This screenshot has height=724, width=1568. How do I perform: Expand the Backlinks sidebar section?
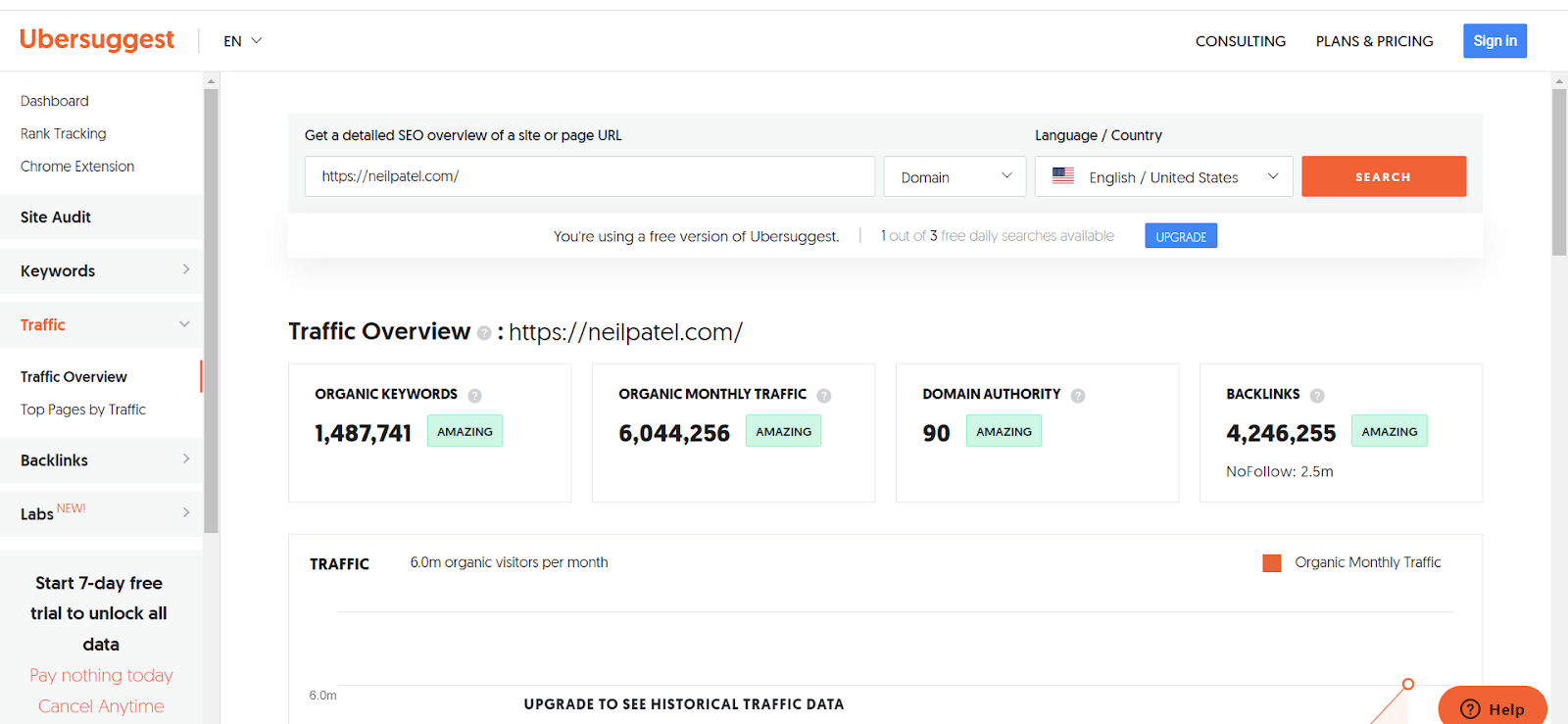point(102,459)
